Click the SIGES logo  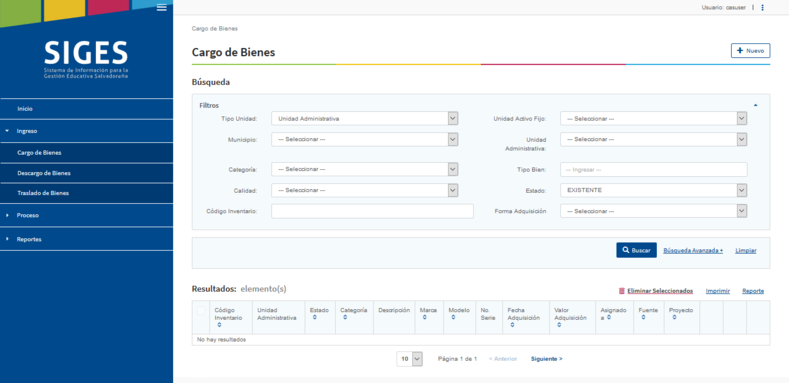coord(86,59)
